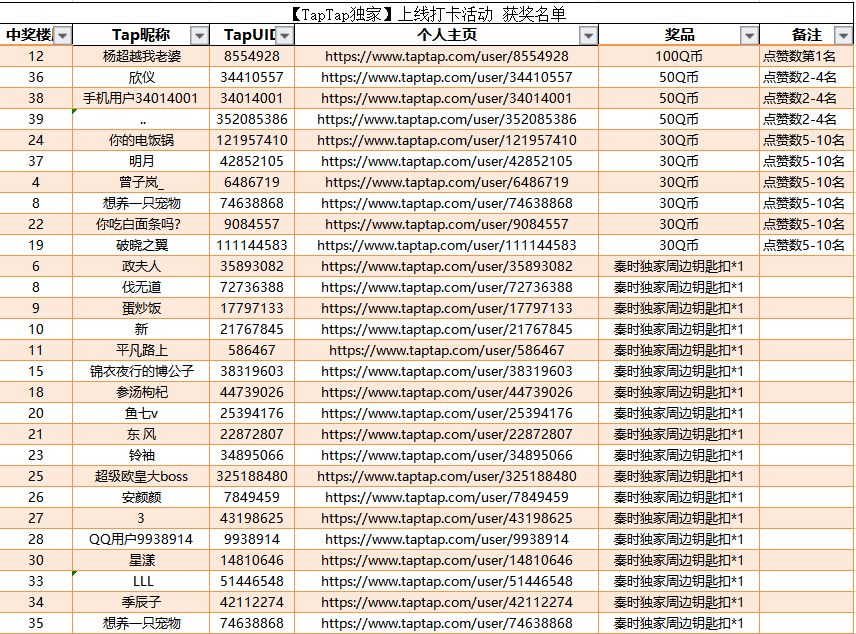Open the taptap.com/user/586467 profile link

[447, 351]
